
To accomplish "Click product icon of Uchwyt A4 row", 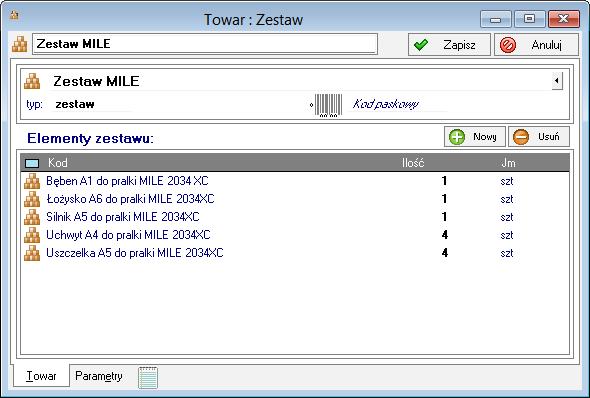I will pos(32,235).
